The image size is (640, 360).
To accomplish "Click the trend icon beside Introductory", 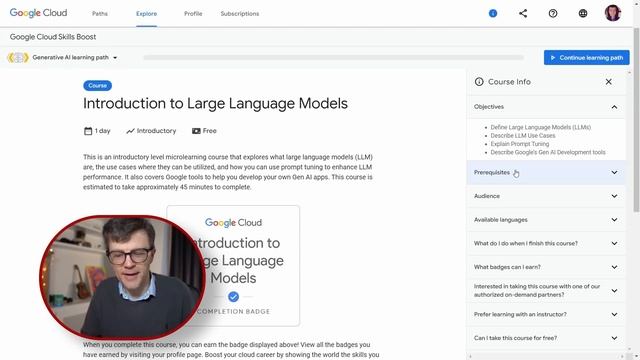I will [130, 131].
